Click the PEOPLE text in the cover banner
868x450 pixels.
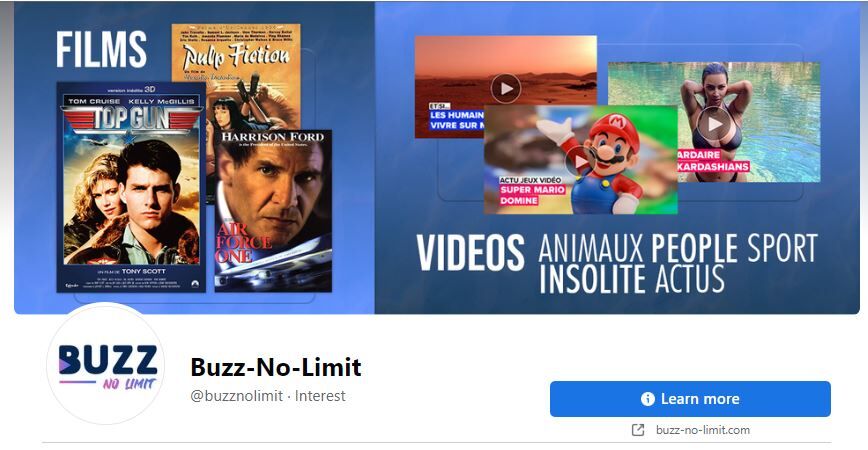[x=694, y=248]
